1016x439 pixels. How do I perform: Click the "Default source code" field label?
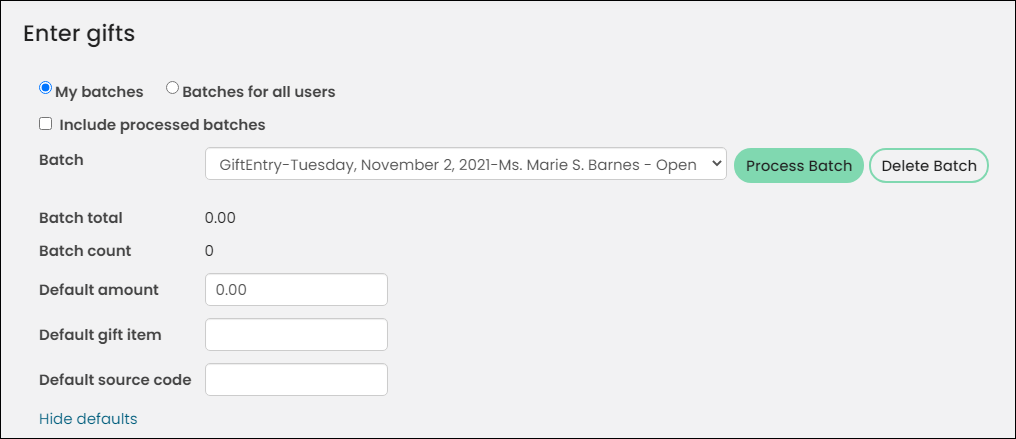pyautogui.click(x=115, y=380)
